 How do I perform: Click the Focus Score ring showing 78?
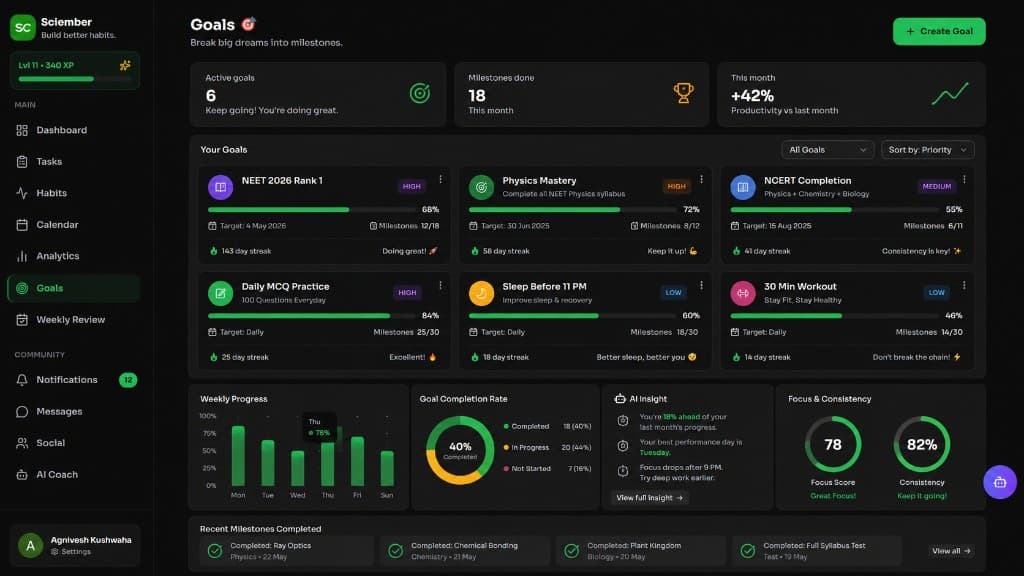click(833, 444)
